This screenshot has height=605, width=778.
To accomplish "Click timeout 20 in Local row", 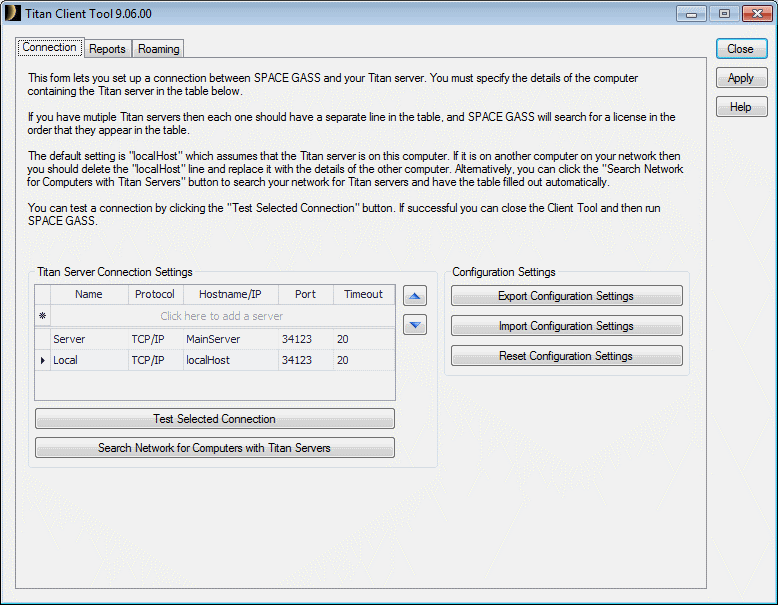I will tap(364, 360).
